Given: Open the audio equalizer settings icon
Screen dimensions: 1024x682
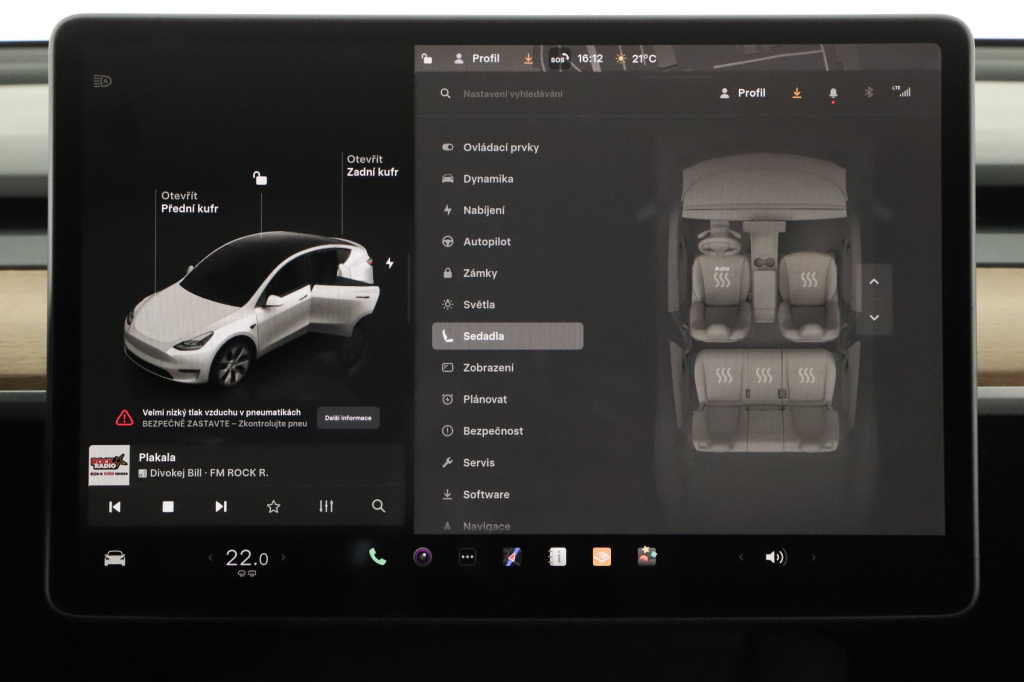Looking at the screenshot, I should (x=327, y=506).
